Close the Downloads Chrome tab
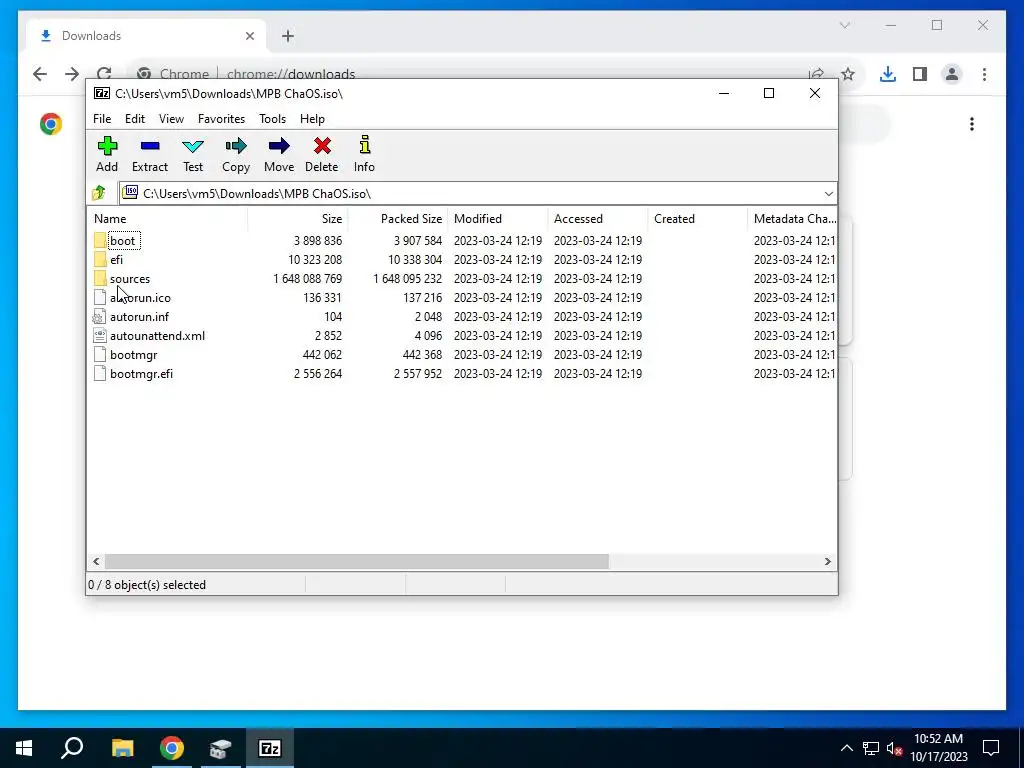 249,36
